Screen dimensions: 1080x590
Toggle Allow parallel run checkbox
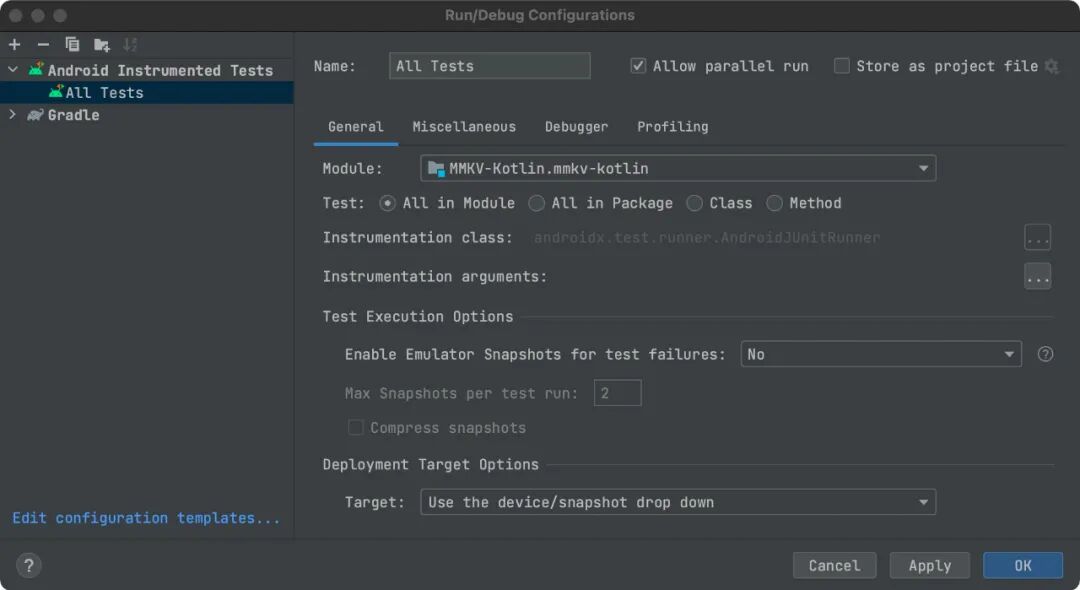[638, 66]
